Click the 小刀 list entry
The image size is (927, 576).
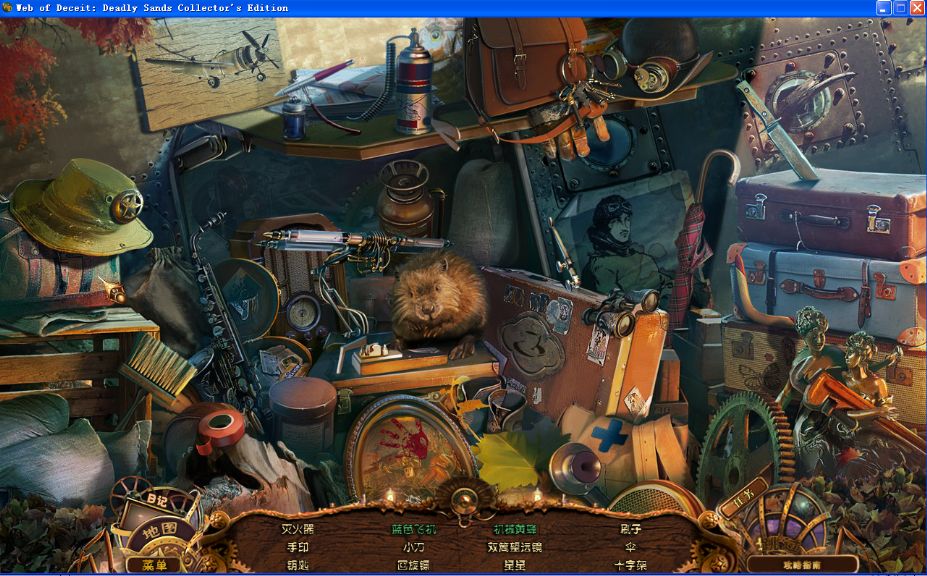413,547
